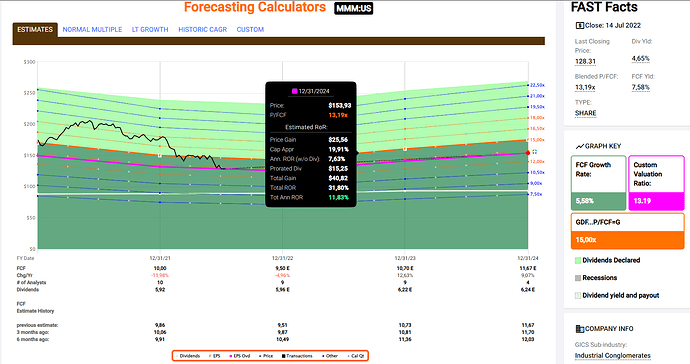Click the 10,50x multiple label on right axis

click(537, 173)
